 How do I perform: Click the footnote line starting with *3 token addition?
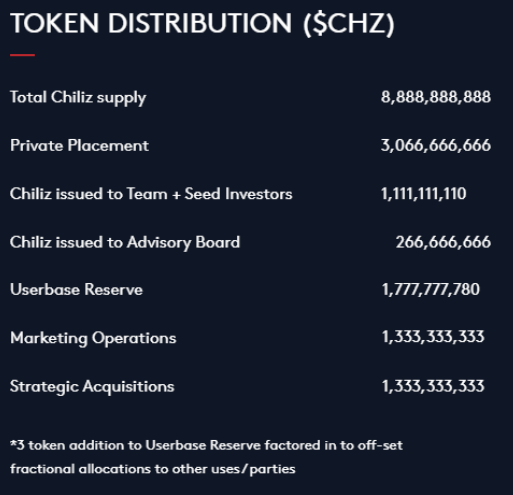[x=206, y=445]
